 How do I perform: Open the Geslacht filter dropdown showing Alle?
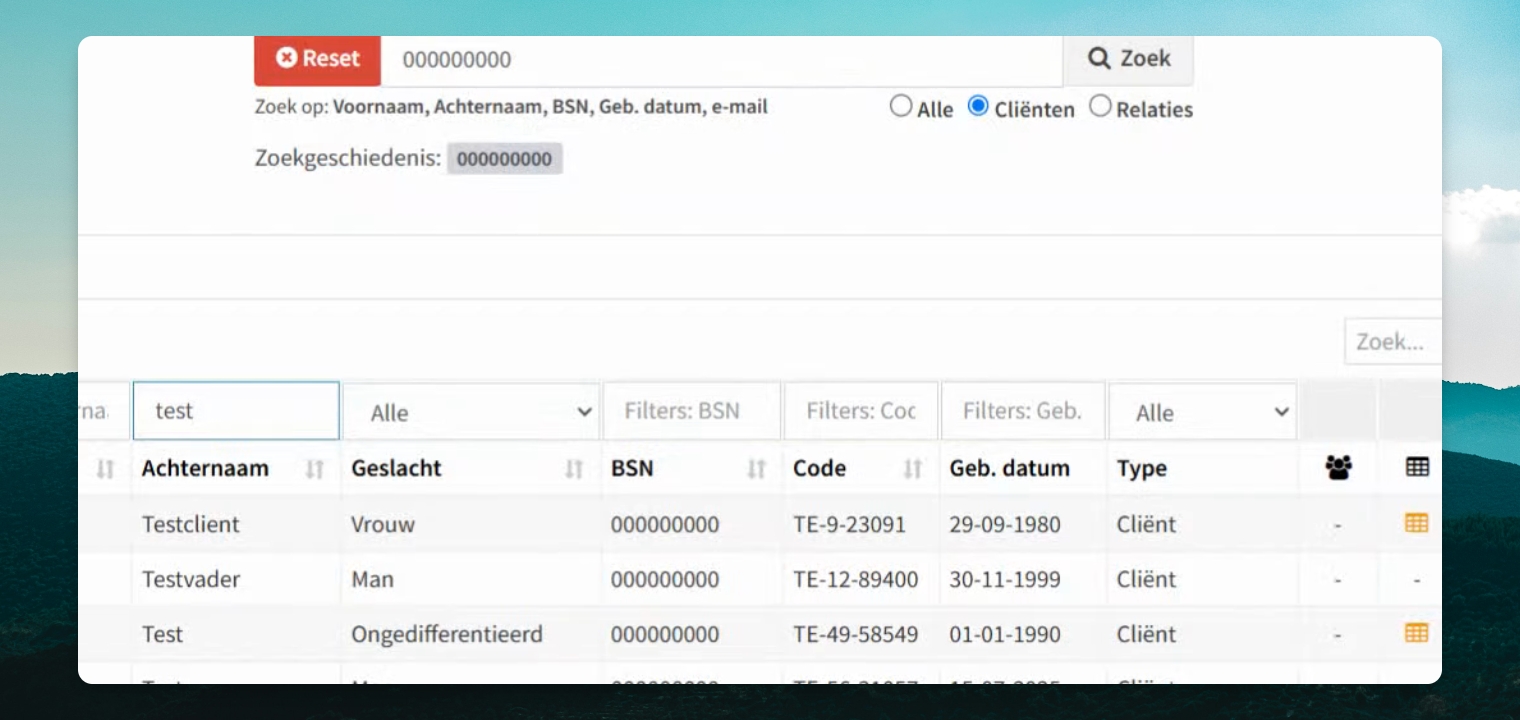[x=471, y=412]
